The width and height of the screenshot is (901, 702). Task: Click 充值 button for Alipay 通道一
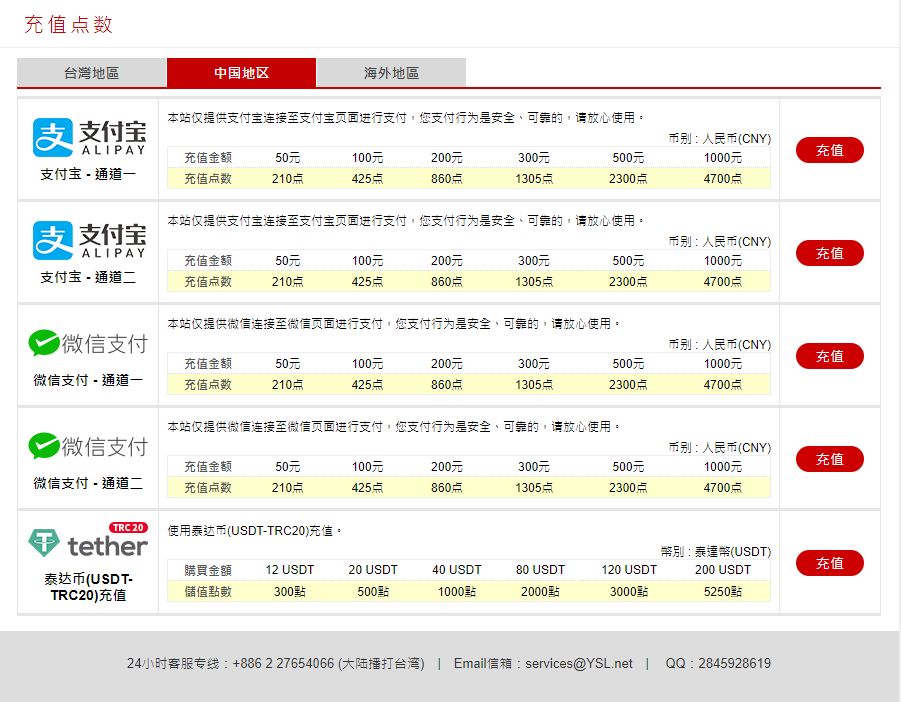point(830,150)
